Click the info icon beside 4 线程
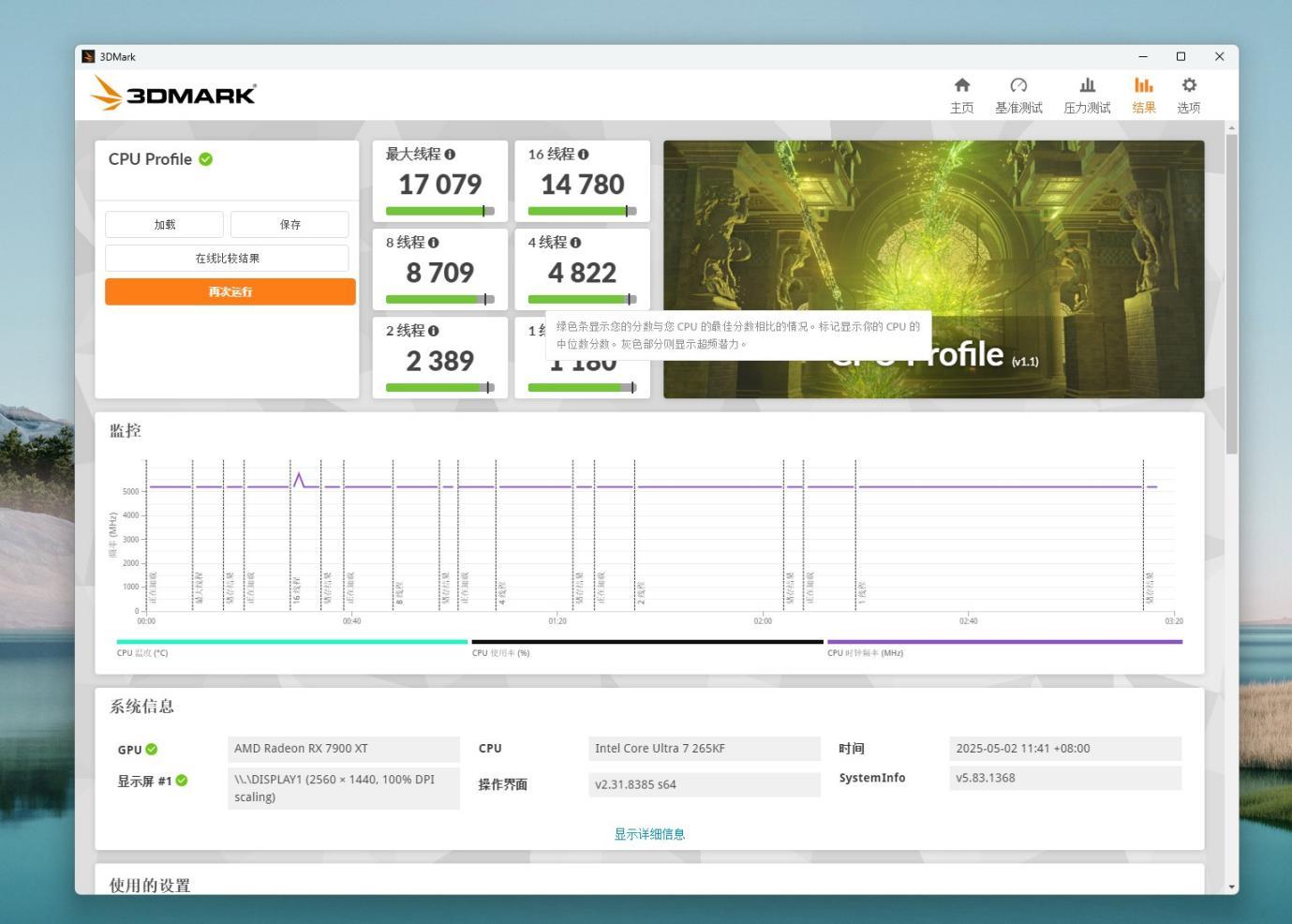The height and width of the screenshot is (924, 1292). pos(575,243)
